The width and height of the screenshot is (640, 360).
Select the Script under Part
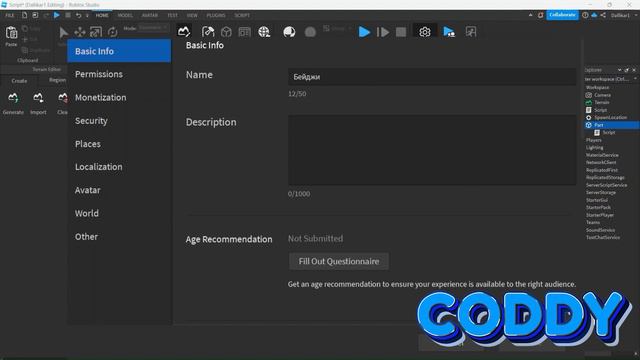click(x=609, y=132)
